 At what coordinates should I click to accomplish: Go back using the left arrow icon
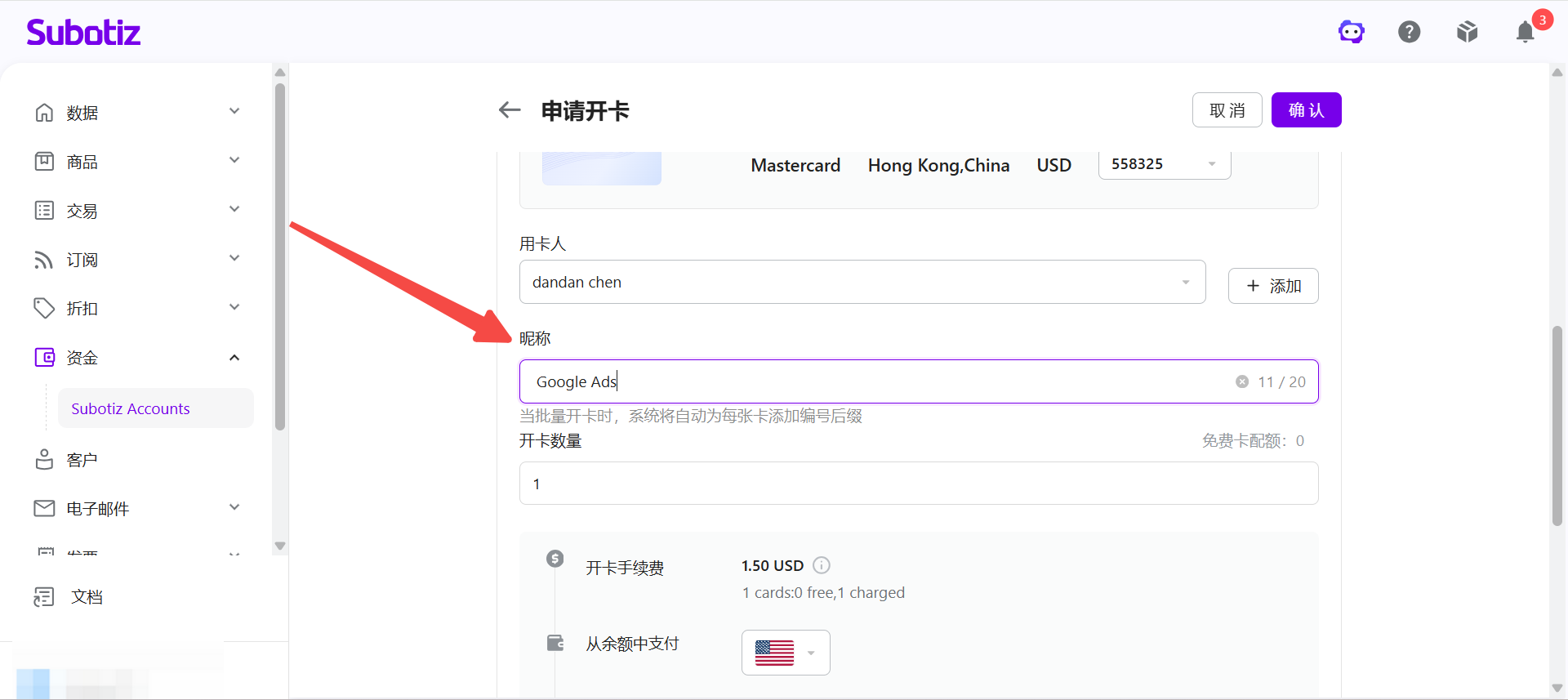click(510, 110)
